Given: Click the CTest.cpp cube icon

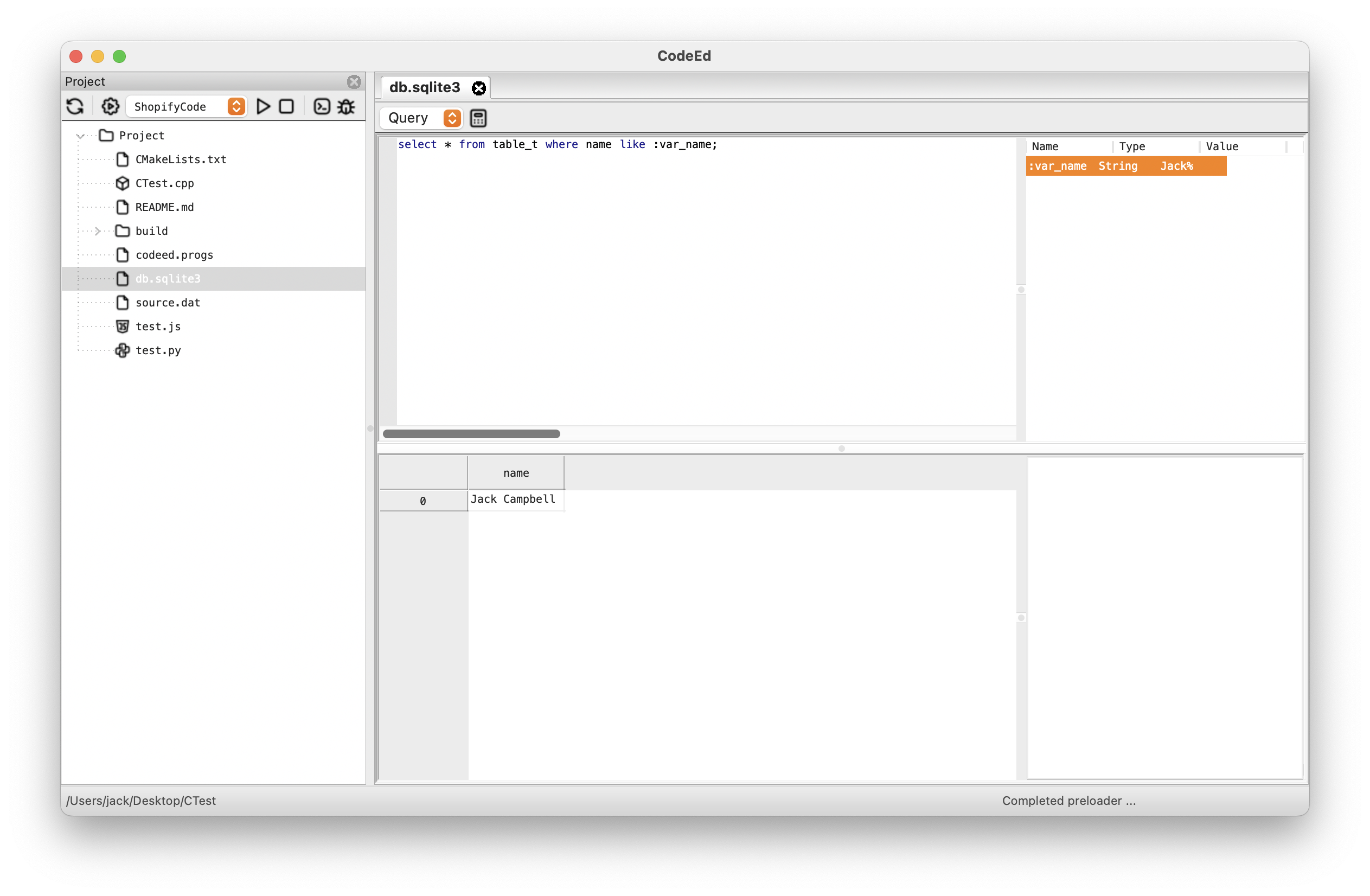Looking at the screenshot, I should tap(123, 183).
